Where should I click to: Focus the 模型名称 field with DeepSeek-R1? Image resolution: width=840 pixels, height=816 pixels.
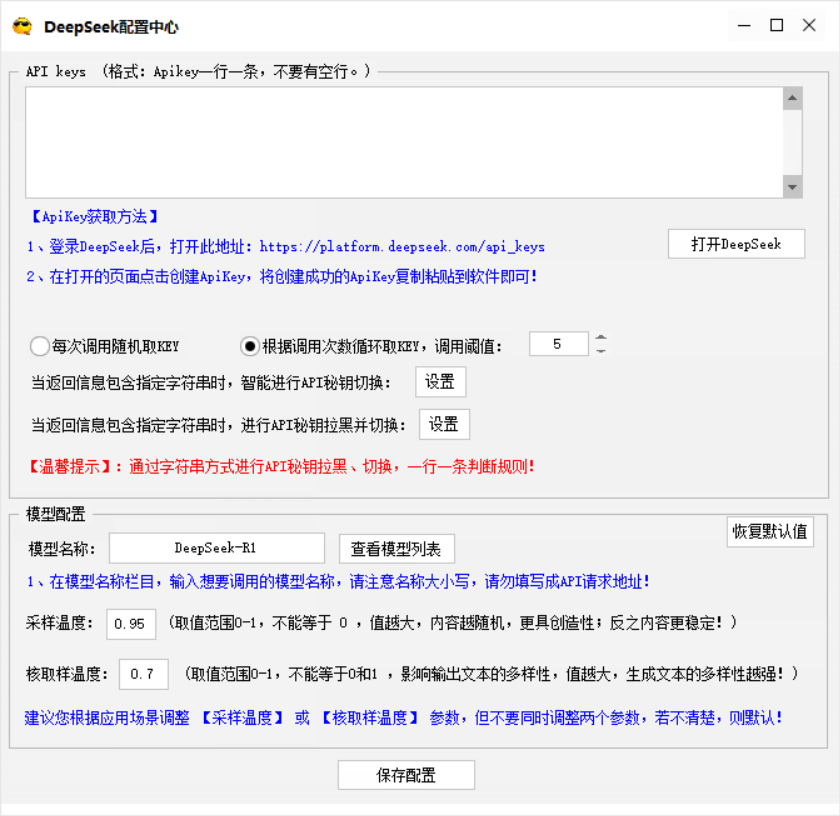pyautogui.click(x=216, y=548)
